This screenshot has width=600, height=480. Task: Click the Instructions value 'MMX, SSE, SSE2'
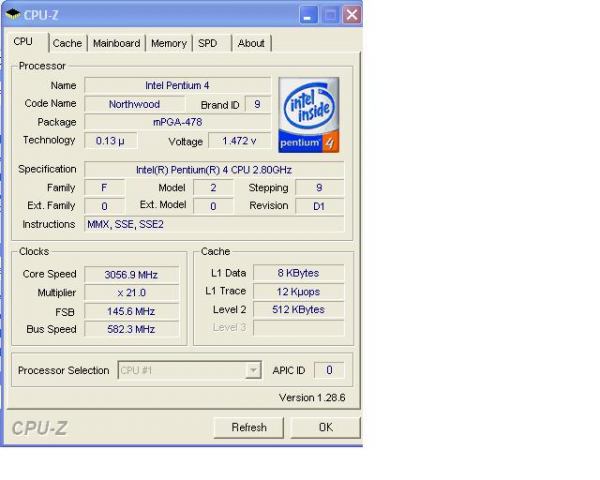pyautogui.click(x=214, y=224)
